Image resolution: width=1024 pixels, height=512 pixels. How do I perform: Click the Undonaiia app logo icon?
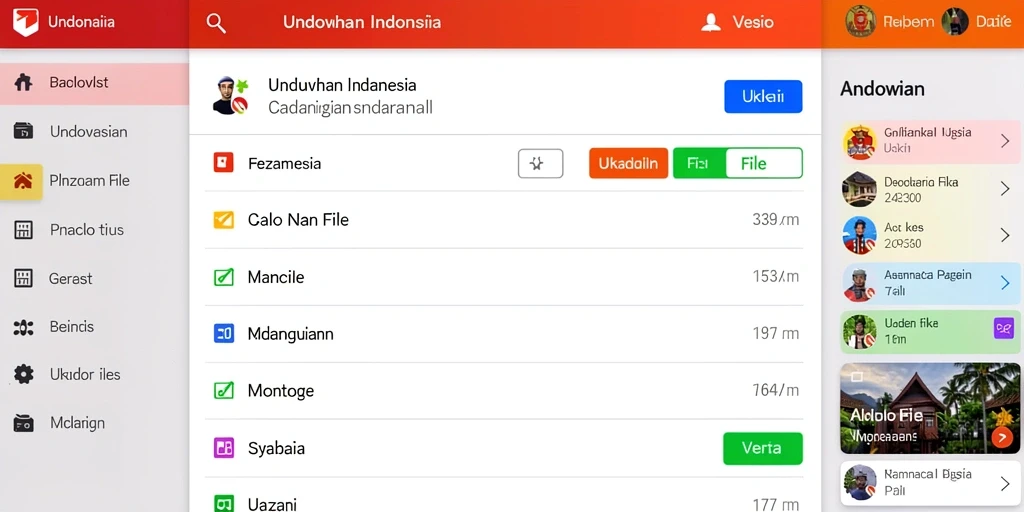tap(25, 22)
